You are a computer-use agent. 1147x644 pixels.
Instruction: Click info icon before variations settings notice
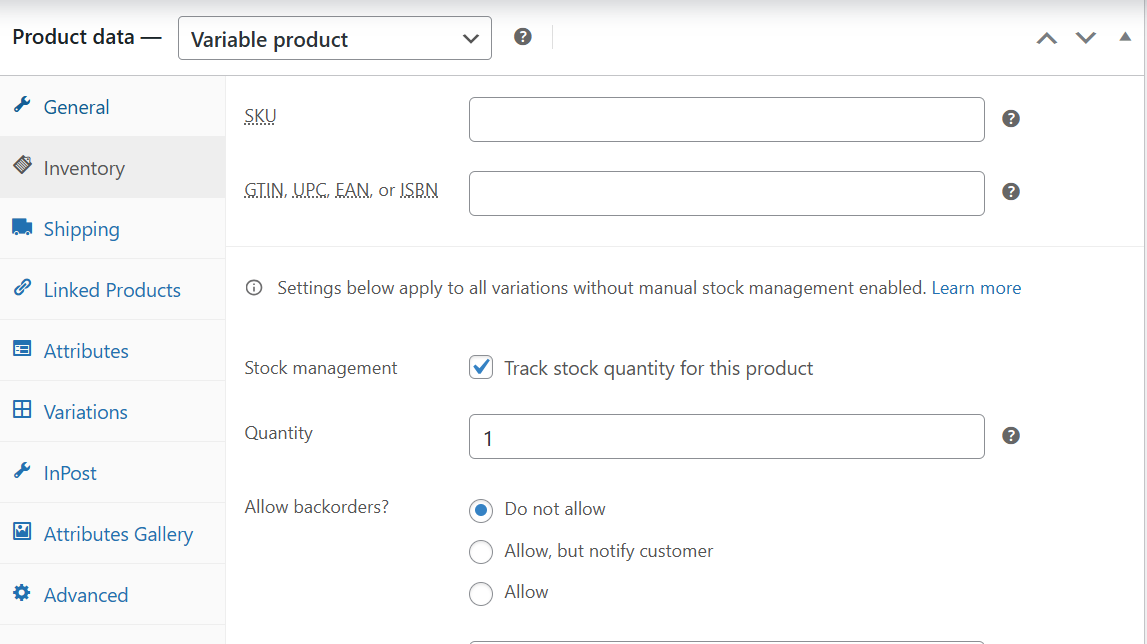click(x=254, y=288)
